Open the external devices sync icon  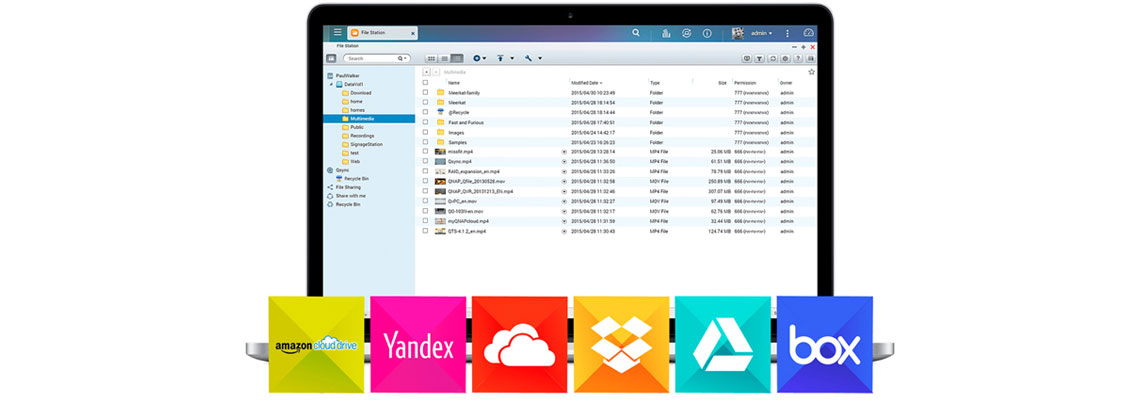click(686, 33)
